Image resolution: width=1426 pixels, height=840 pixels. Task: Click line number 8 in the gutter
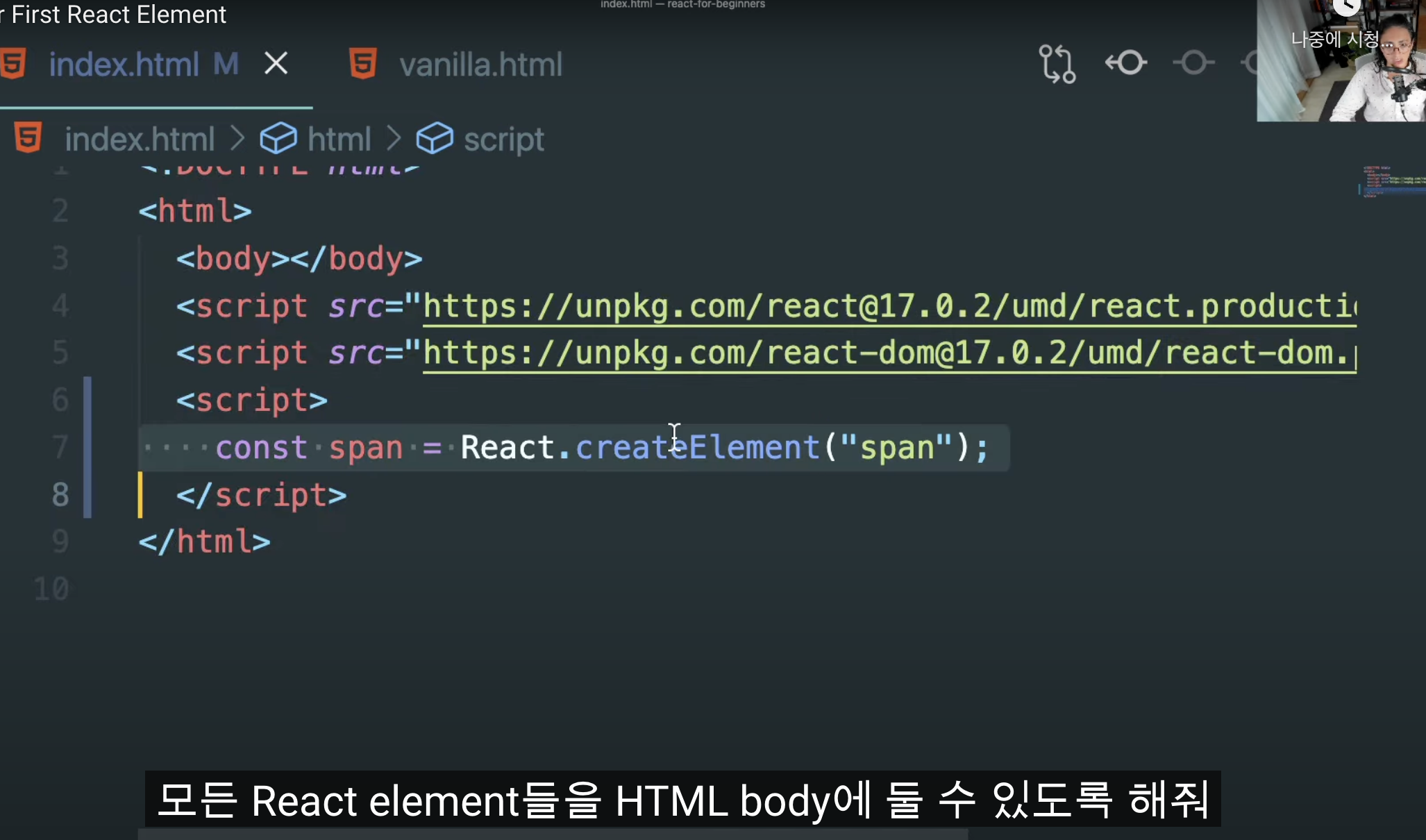click(60, 495)
